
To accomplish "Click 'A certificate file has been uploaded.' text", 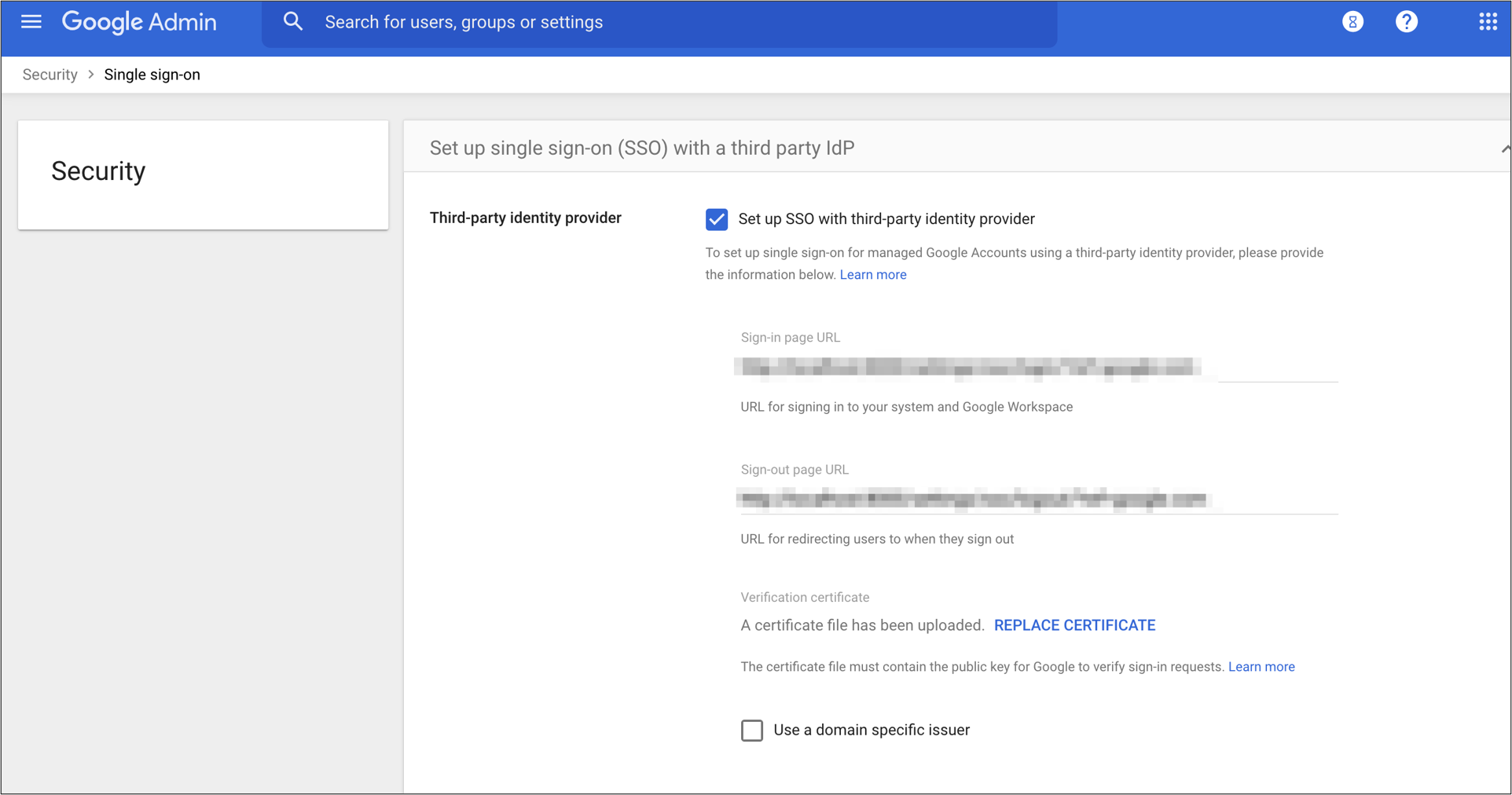I will click(862, 625).
